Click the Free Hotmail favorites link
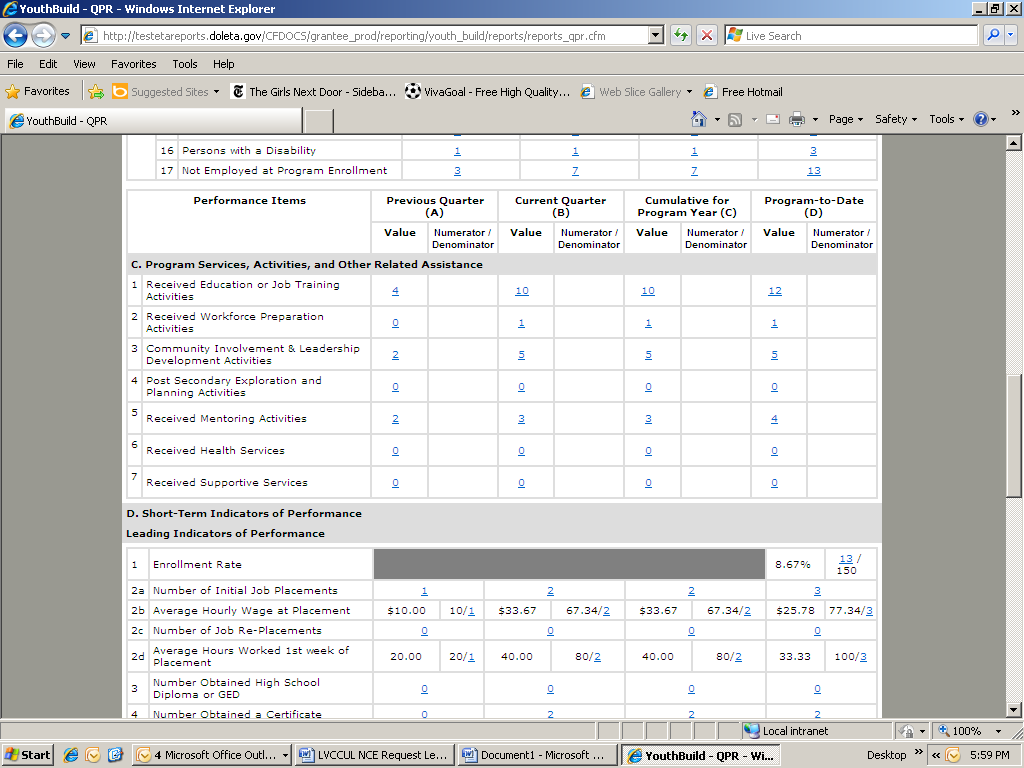This screenshot has width=1024, height=768. [x=751, y=92]
